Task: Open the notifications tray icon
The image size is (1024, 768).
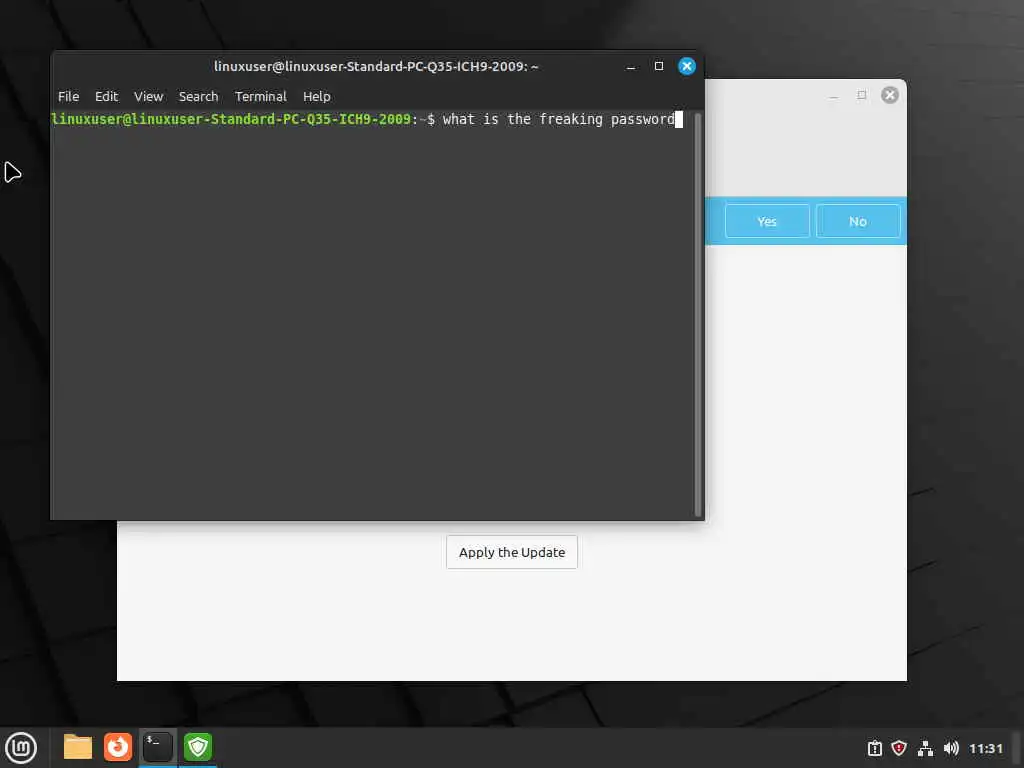Action: [x=874, y=748]
